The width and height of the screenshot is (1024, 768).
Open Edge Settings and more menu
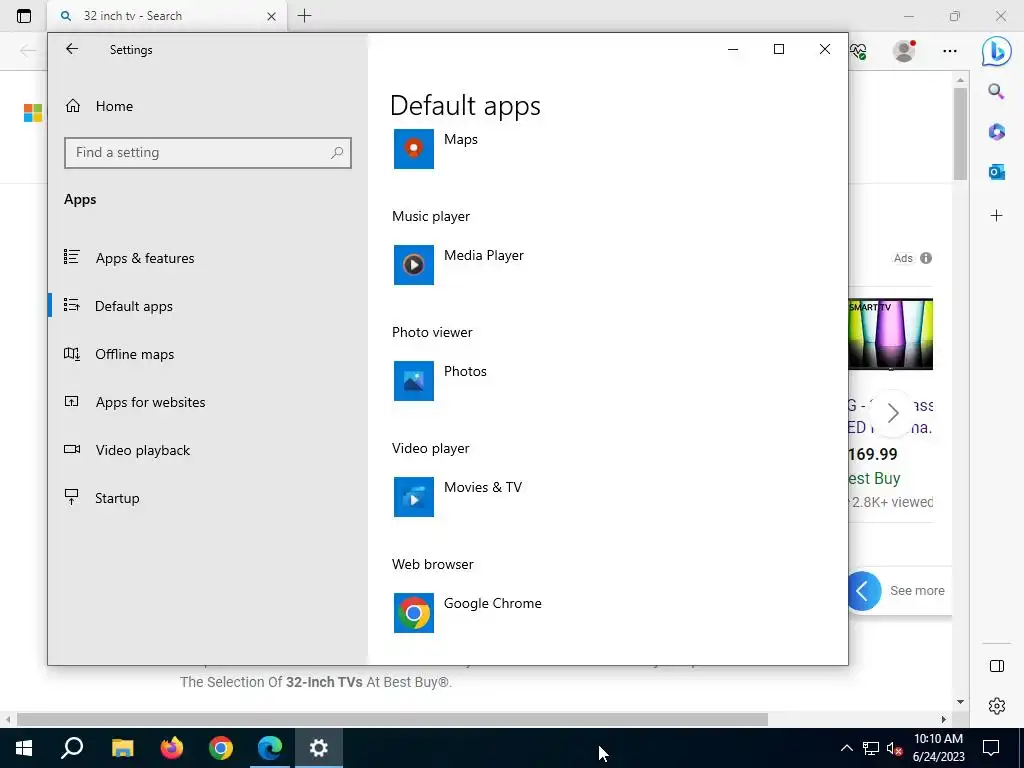950,50
